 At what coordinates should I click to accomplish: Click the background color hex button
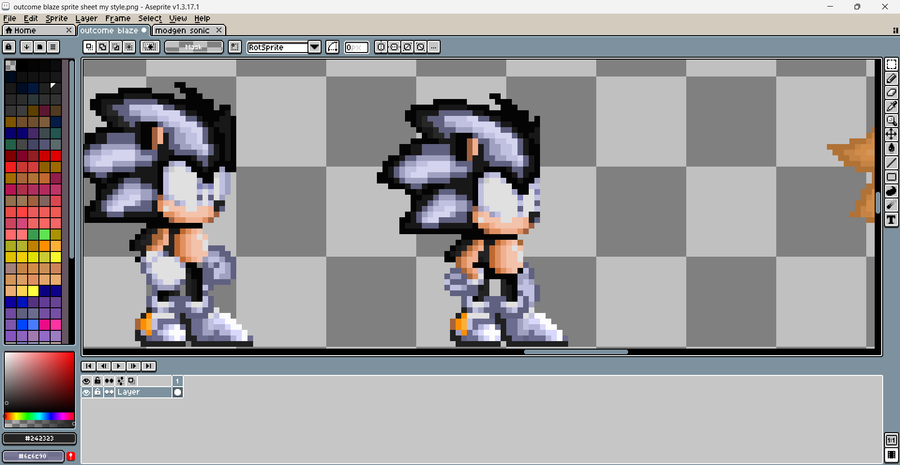pyautogui.click(x=34, y=456)
